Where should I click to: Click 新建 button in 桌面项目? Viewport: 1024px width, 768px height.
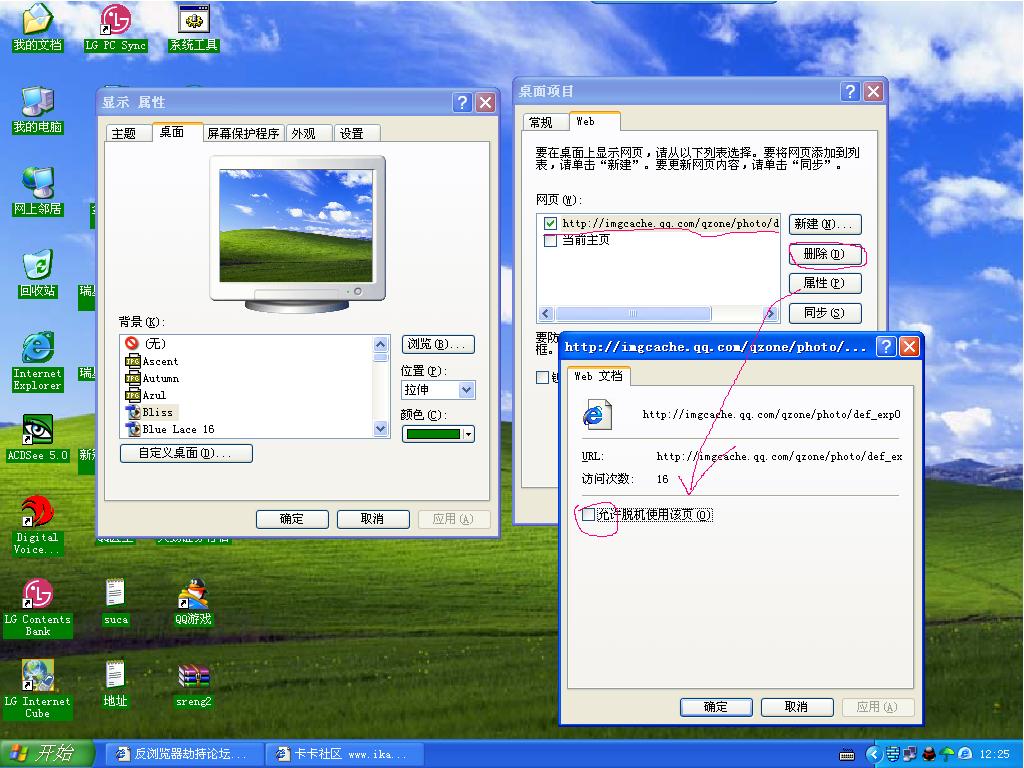[825, 224]
